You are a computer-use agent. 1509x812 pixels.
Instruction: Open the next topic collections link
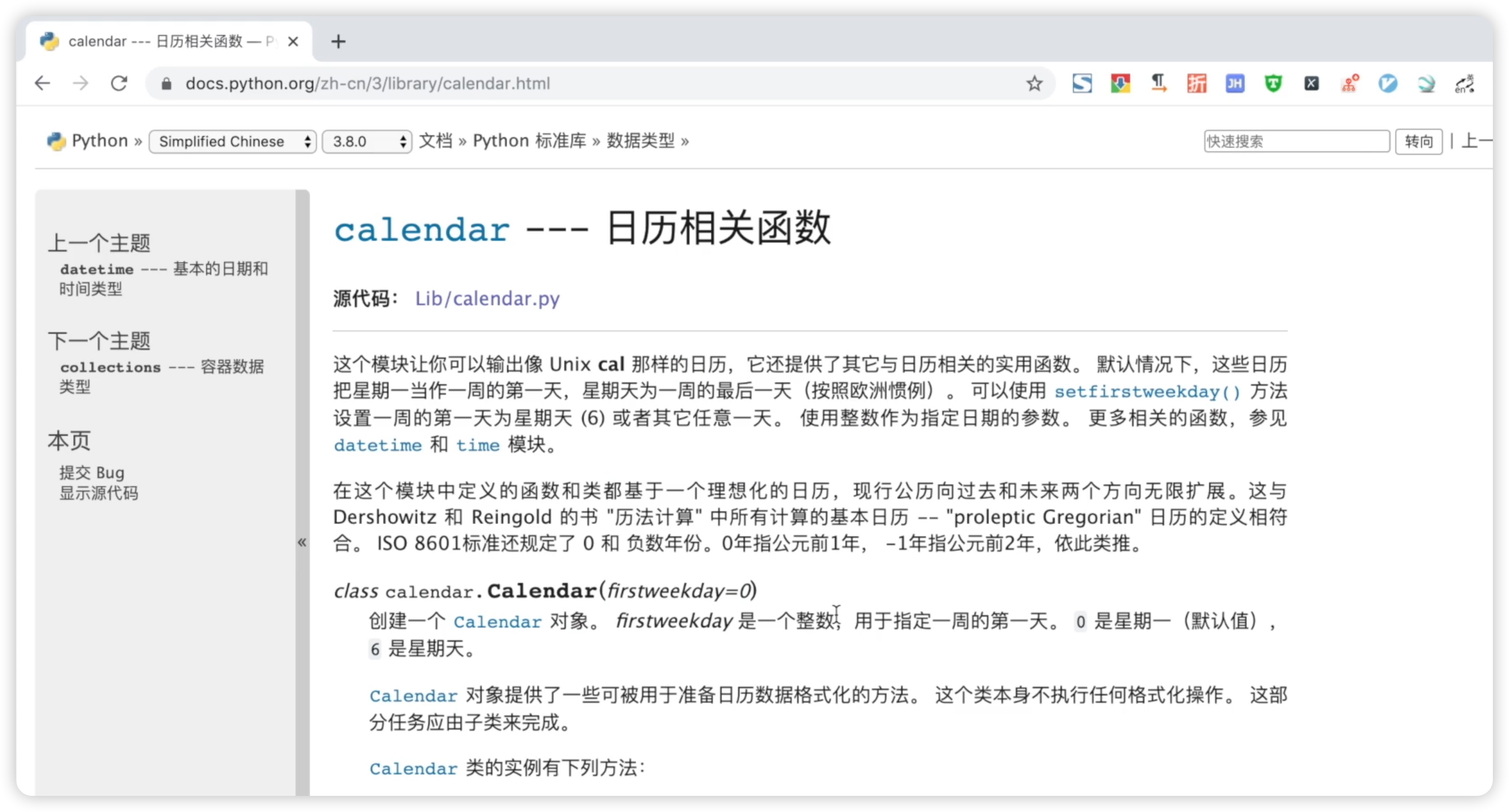tap(162, 376)
